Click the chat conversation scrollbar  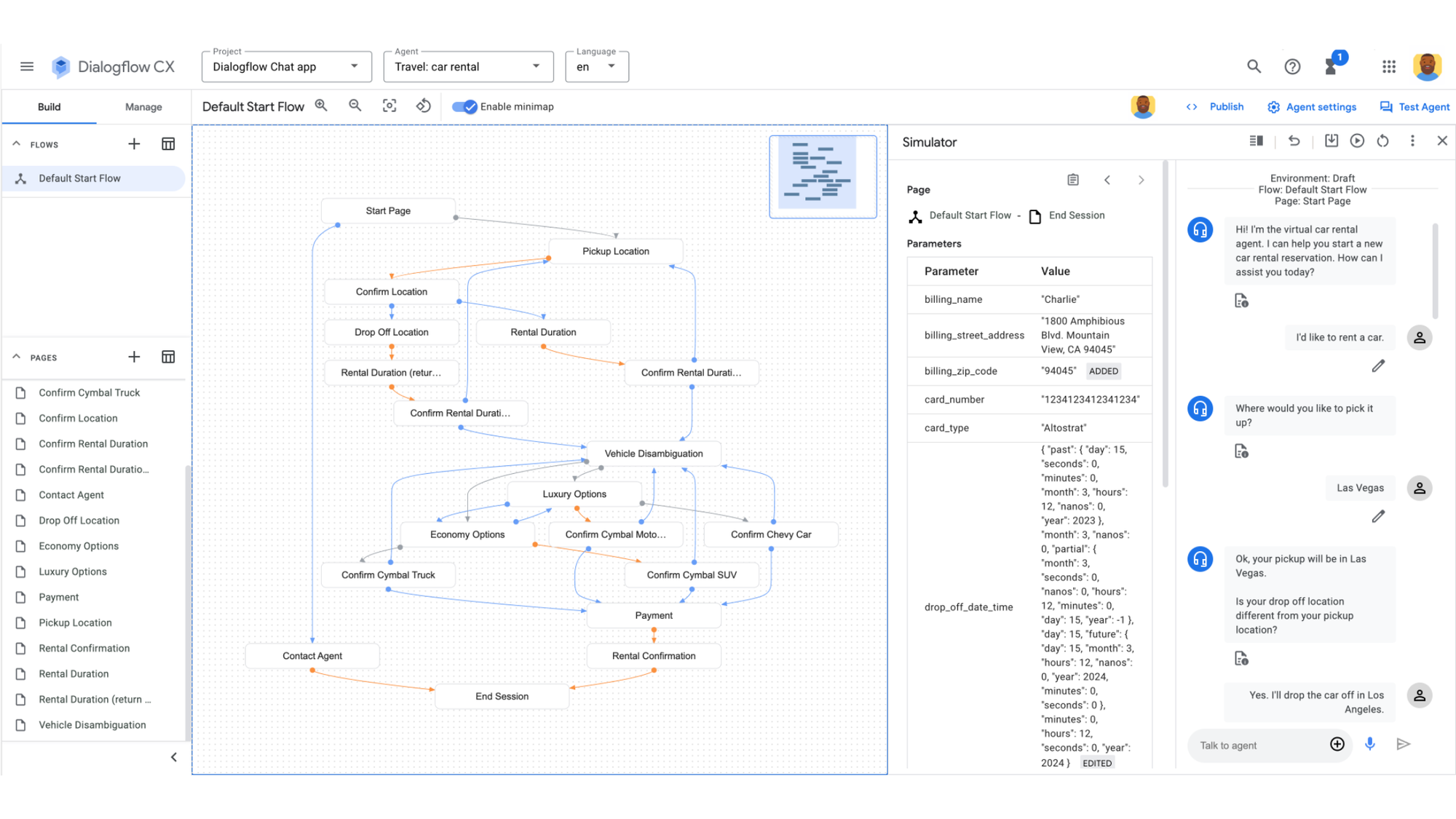tap(1435, 271)
